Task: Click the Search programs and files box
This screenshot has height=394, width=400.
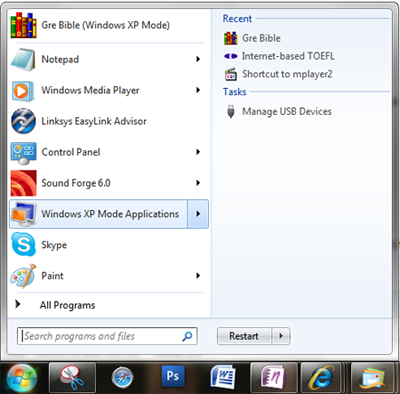Action: pyautogui.click(x=107, y=336)
